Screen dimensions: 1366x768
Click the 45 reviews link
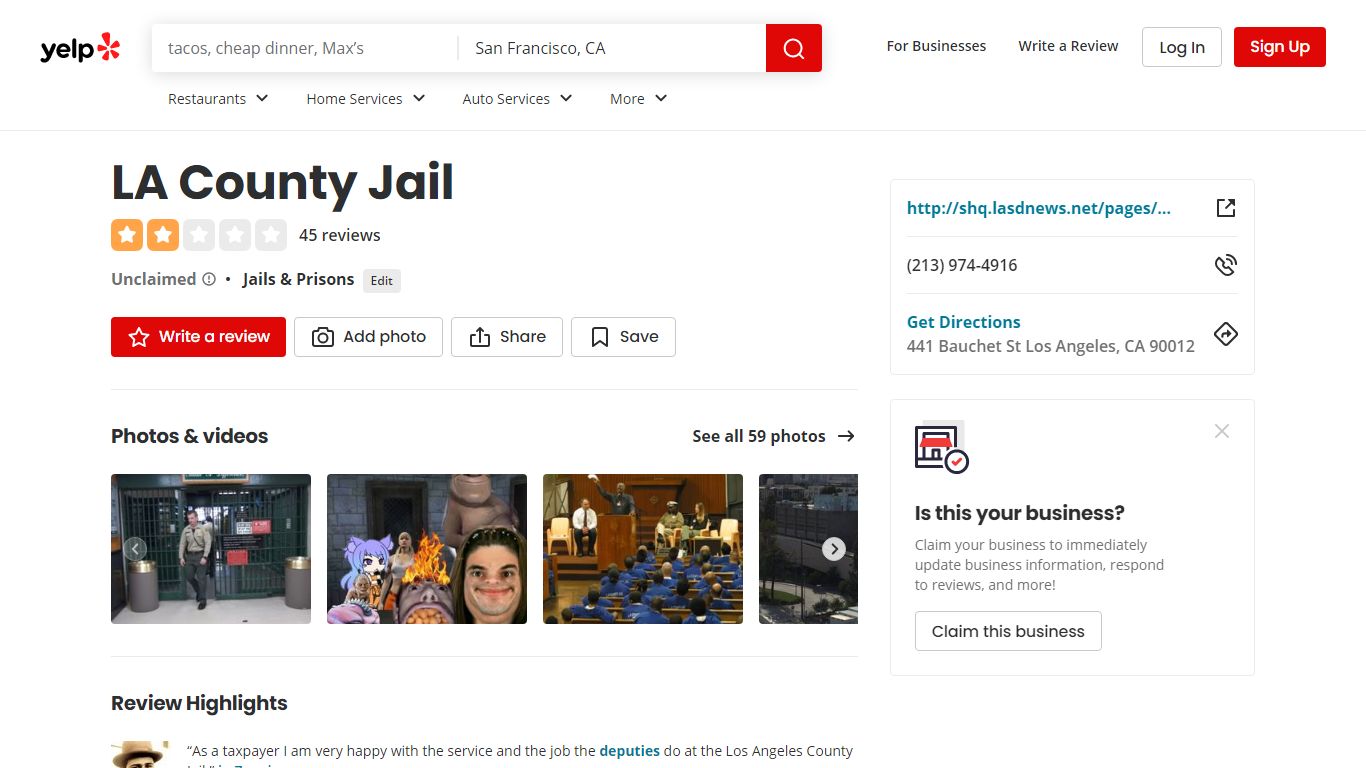pyautogui.click(x=340, y=235)
